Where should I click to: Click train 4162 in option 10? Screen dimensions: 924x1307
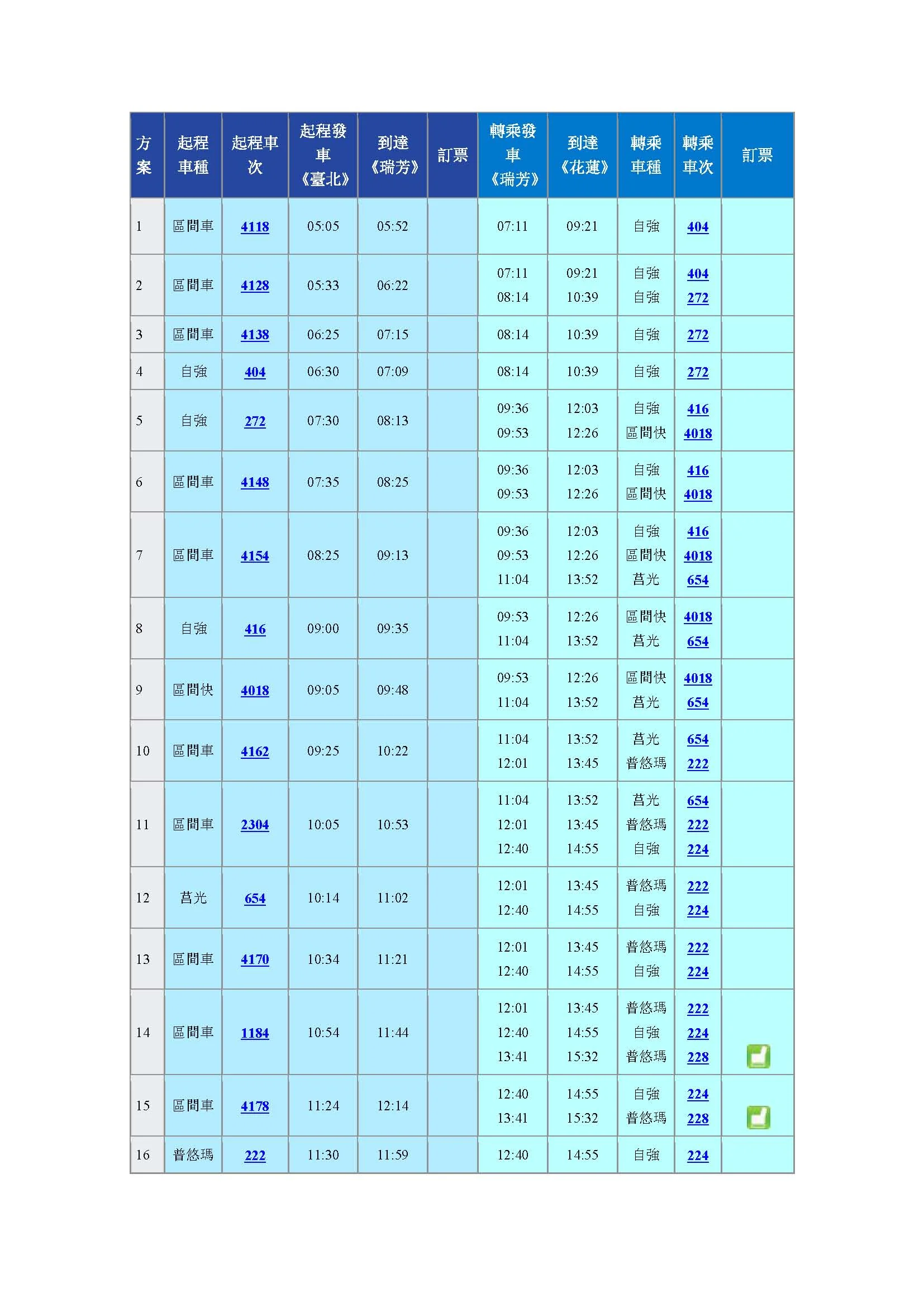[255, 751]
